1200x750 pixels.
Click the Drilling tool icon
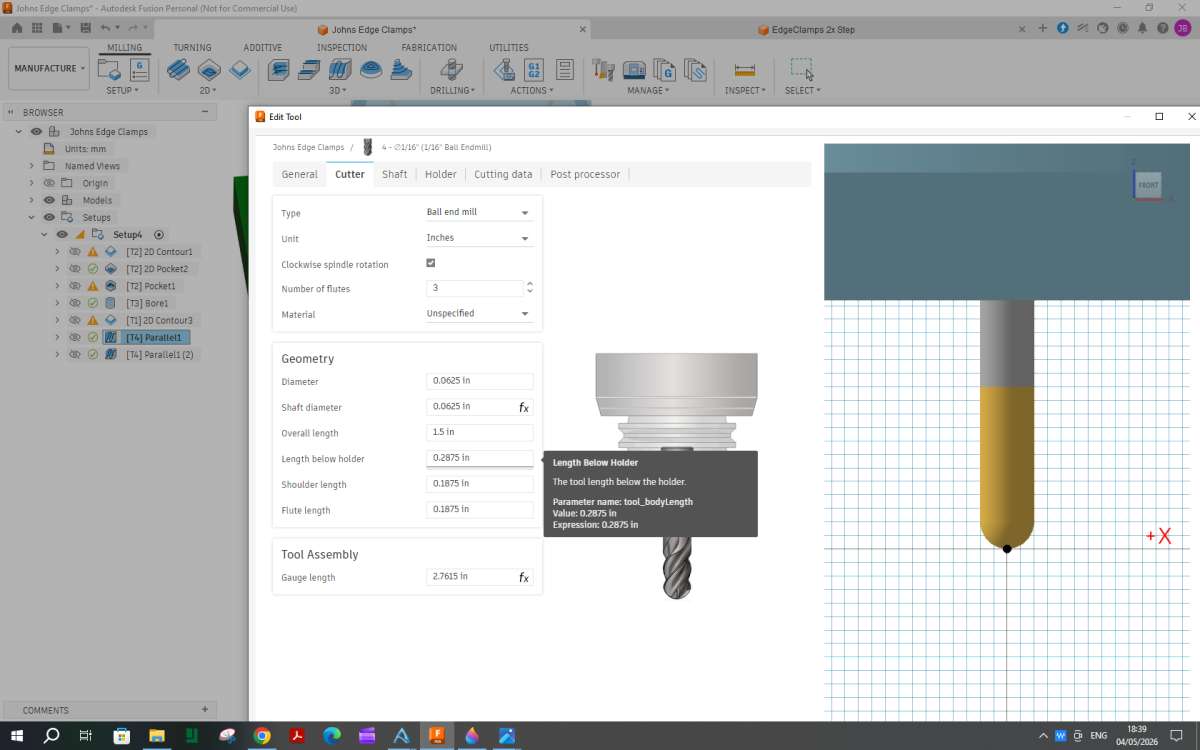click(451, 70)
